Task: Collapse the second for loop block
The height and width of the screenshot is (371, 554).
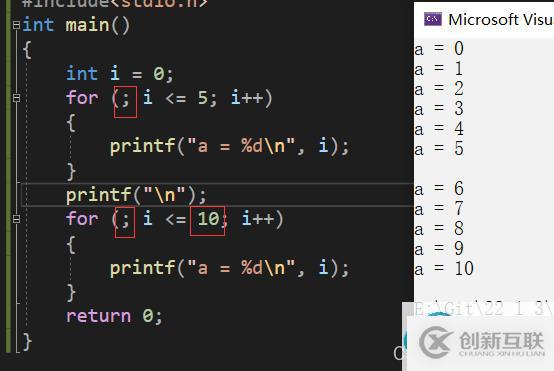Action: (x=16, y=219)
